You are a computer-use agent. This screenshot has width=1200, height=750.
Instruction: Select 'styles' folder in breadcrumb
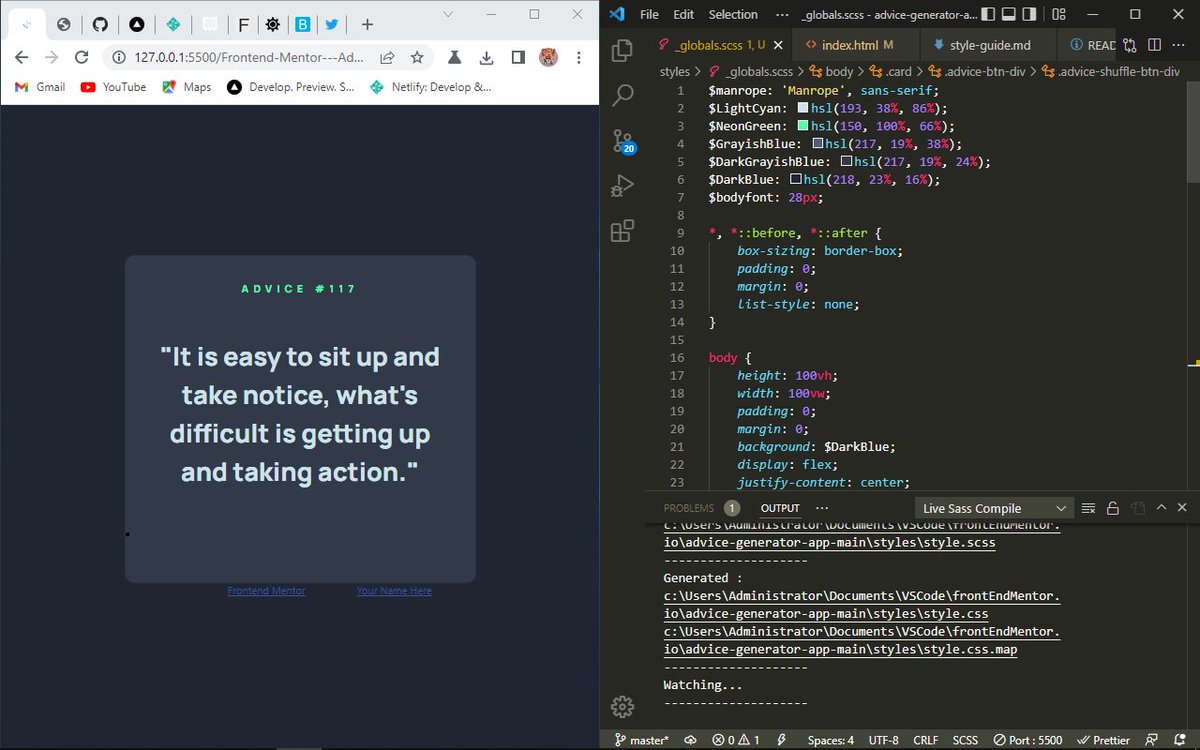pyautogui.click(x=675, y=71)
